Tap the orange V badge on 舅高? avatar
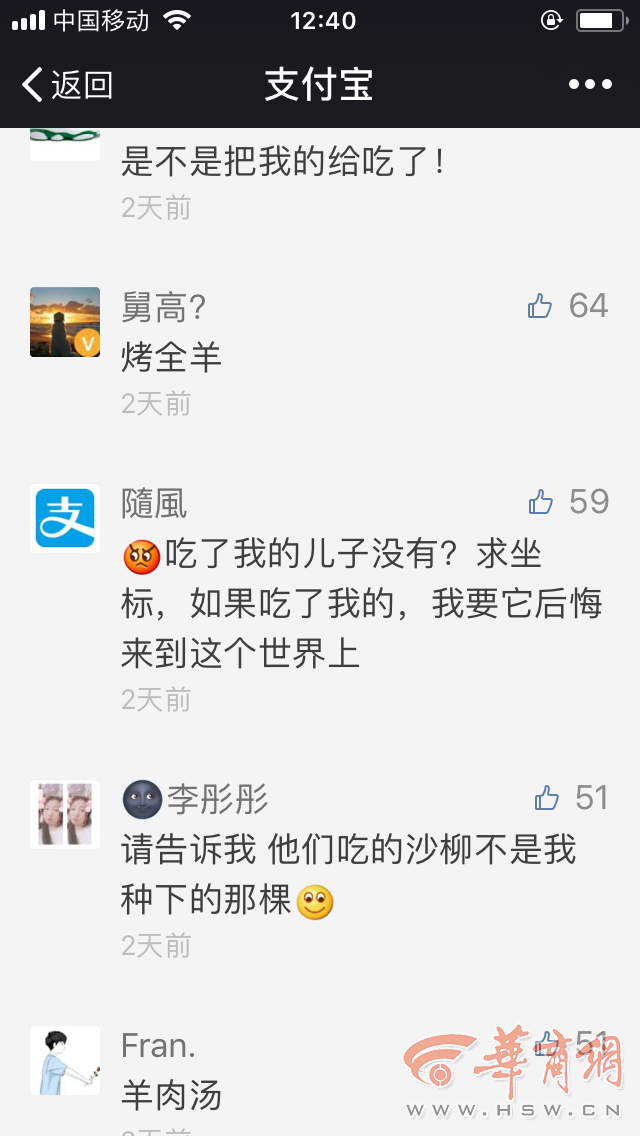640x1136 pixels. tap(88, 343)
